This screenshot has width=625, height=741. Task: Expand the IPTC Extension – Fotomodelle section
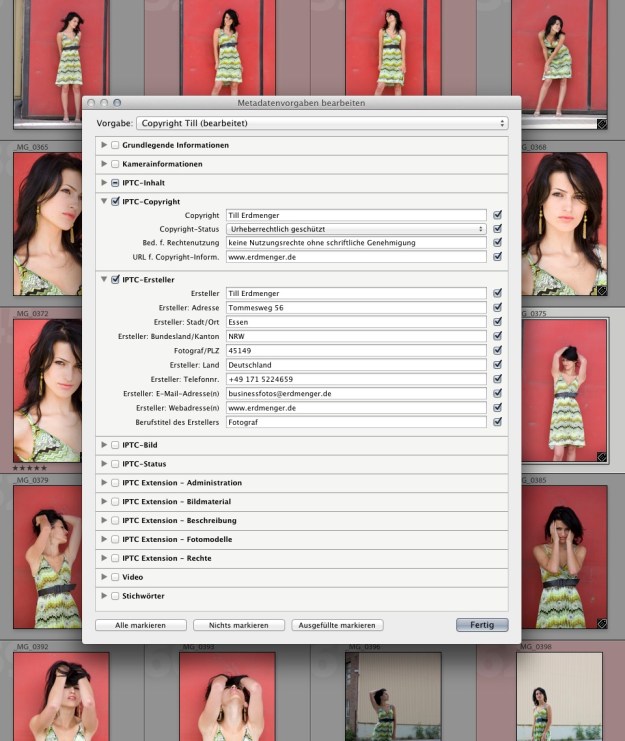tap(104, 539)
